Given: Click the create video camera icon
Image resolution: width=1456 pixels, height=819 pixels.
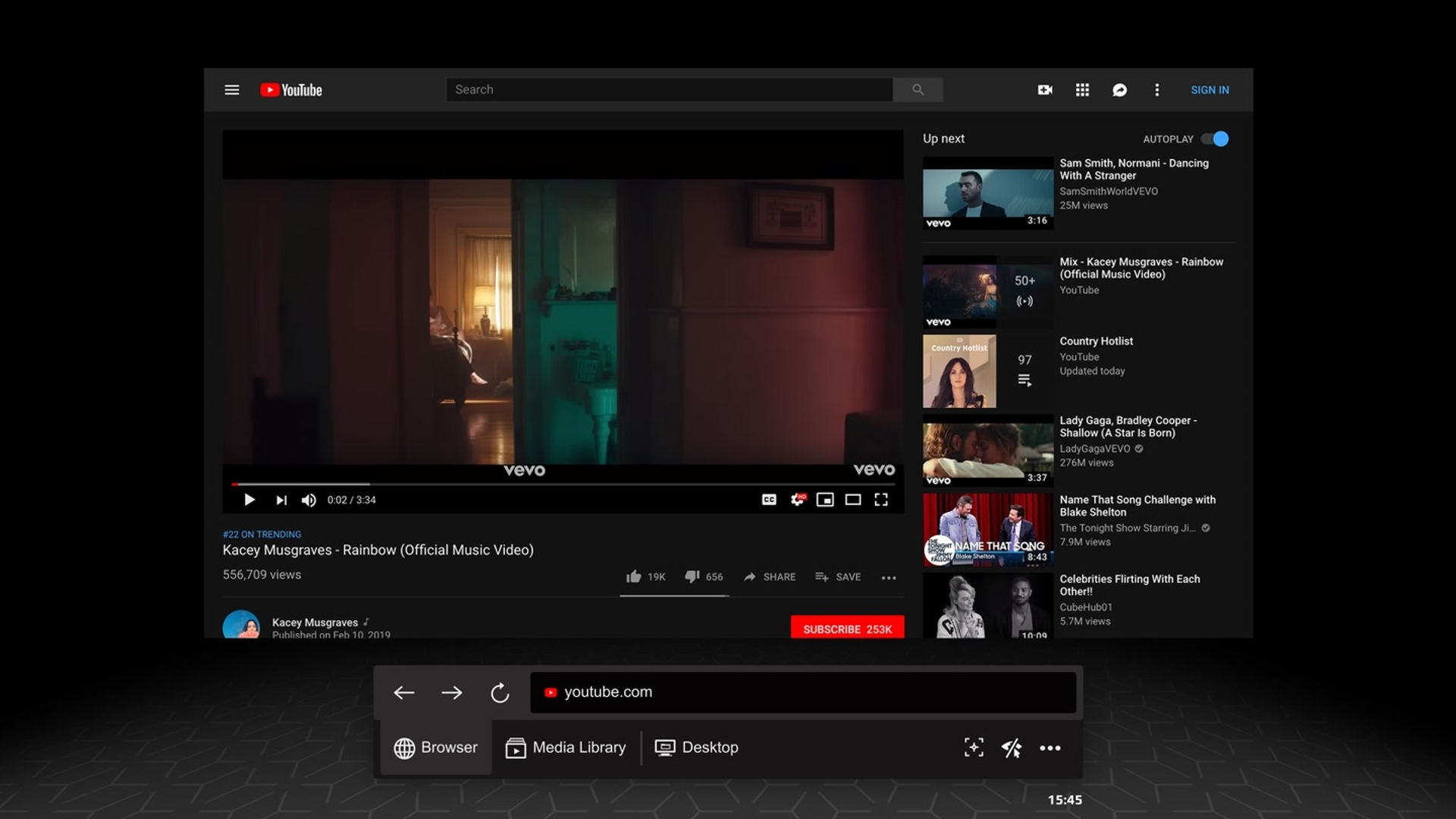Looking at the screenshot, I should [1045, 89].
